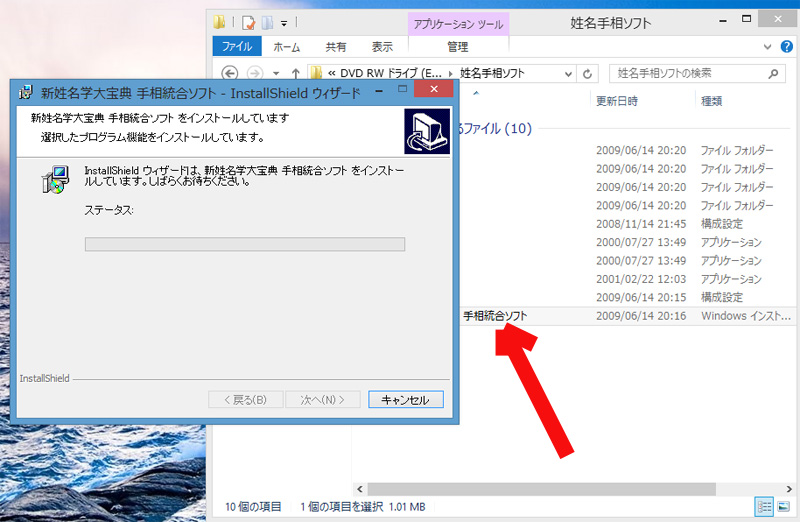The width and height of the screenshot is (800, 522).
Task: Click the DVD RW ドライブ breadcrumb
Action: point(391,73)
